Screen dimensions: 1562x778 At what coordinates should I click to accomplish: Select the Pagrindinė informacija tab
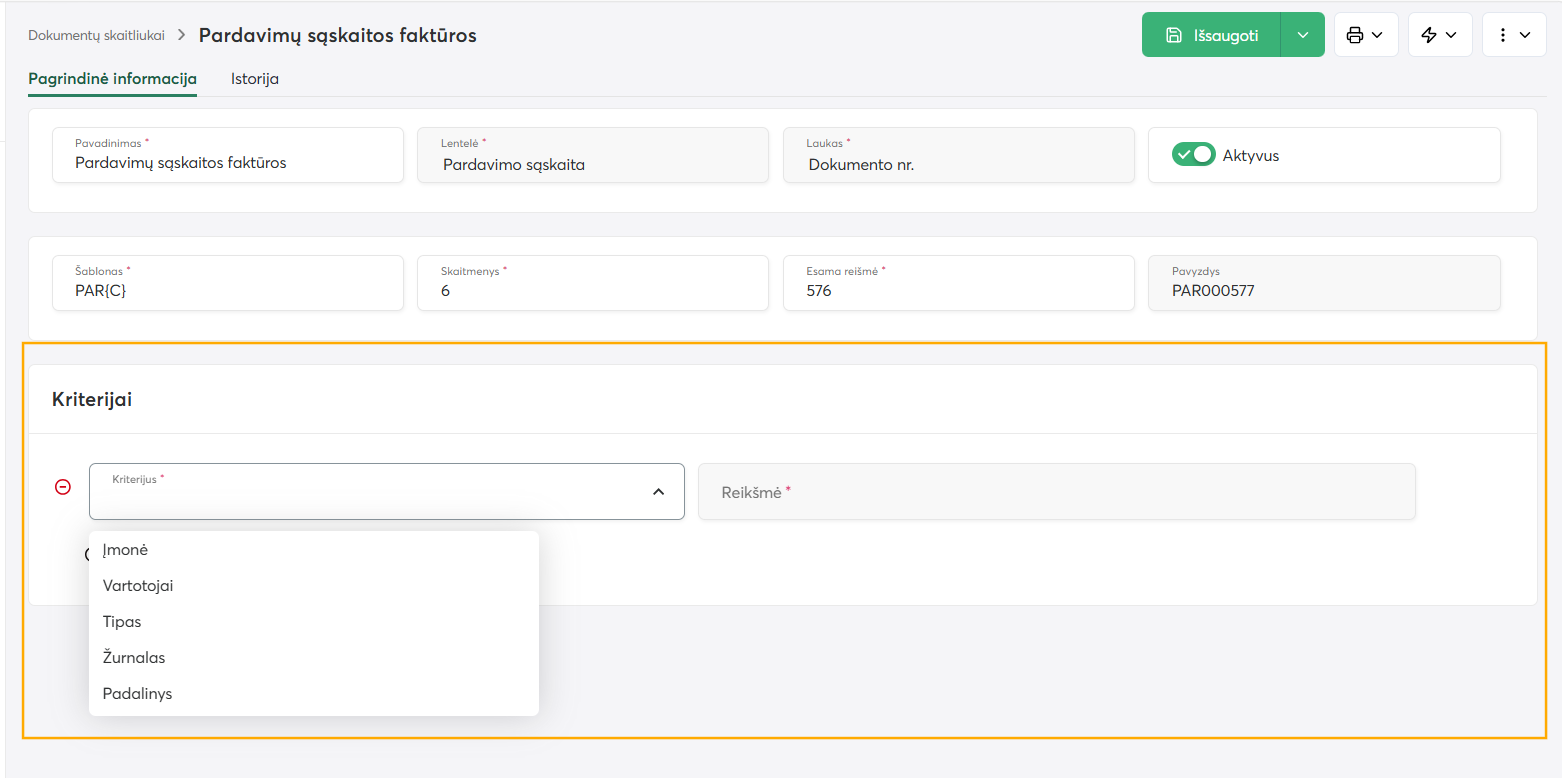click(x=112, y=79)
